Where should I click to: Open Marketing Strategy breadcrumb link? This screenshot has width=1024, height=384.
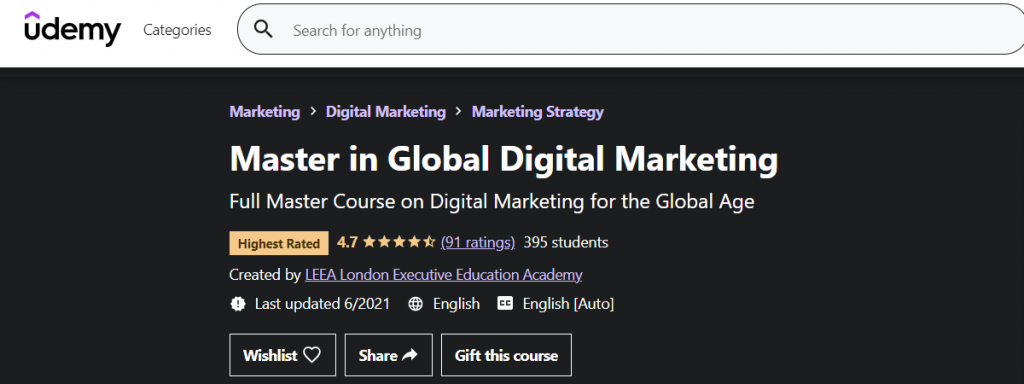[537, 112]
